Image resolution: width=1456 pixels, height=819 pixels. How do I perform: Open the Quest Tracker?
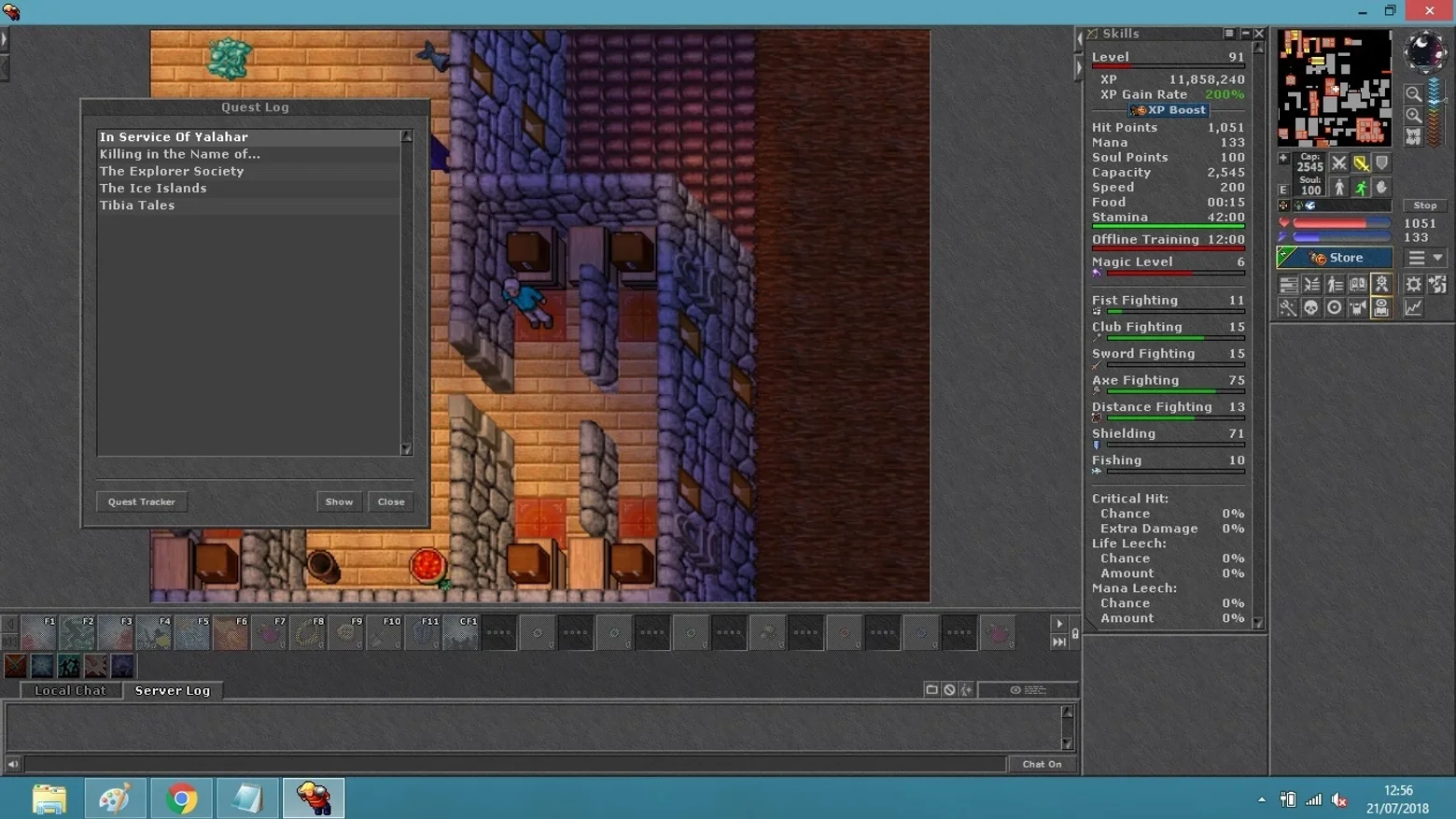142,501
